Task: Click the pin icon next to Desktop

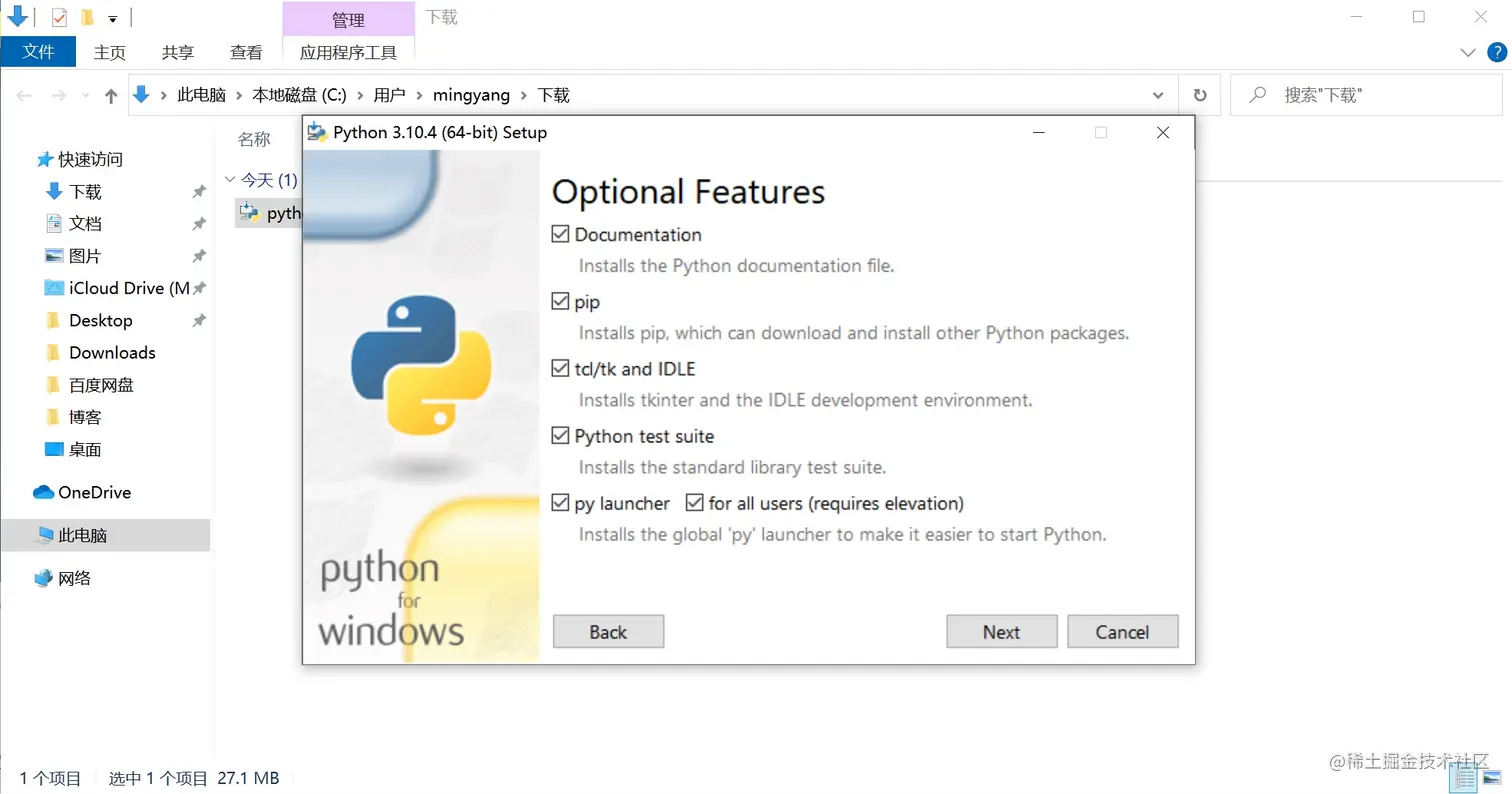Action: click(199, 321)
